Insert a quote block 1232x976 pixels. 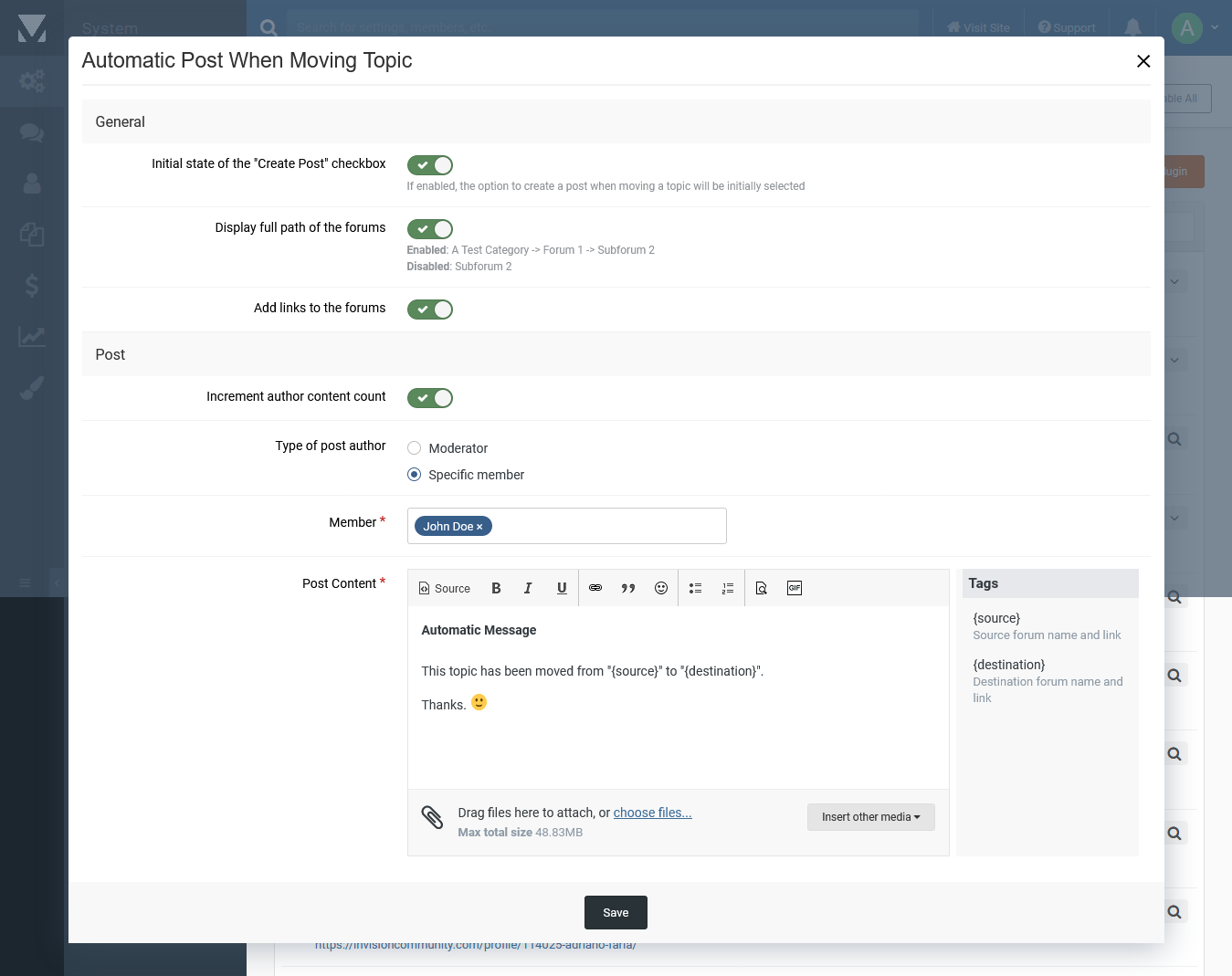click(x=628, y=588)
